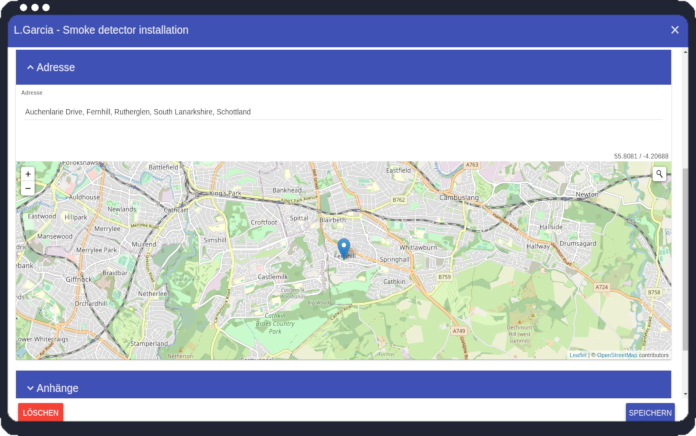Click the Drumsagard label on the map

point(577,243)
